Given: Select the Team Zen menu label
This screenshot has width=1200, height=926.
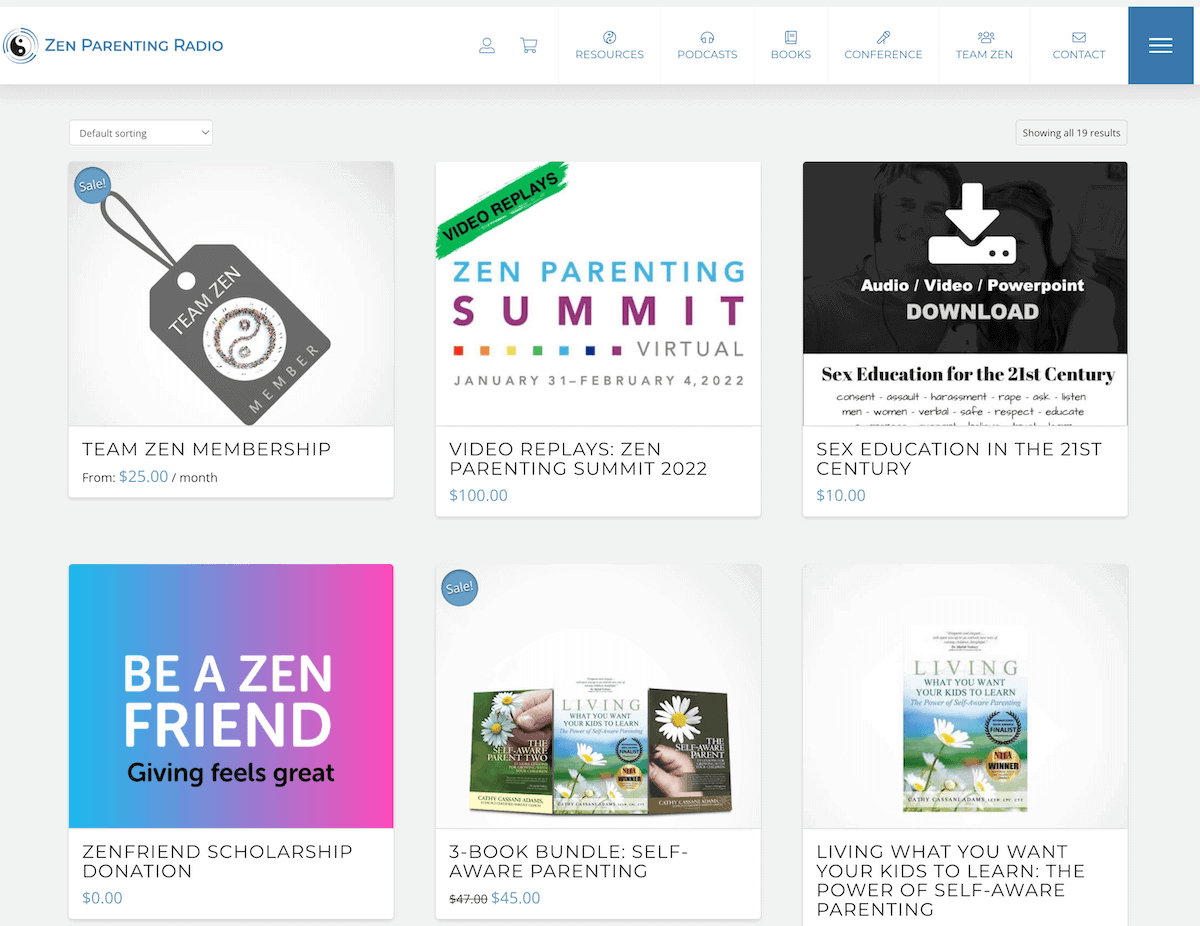Looking at the screenshot, I should (984, 54).
